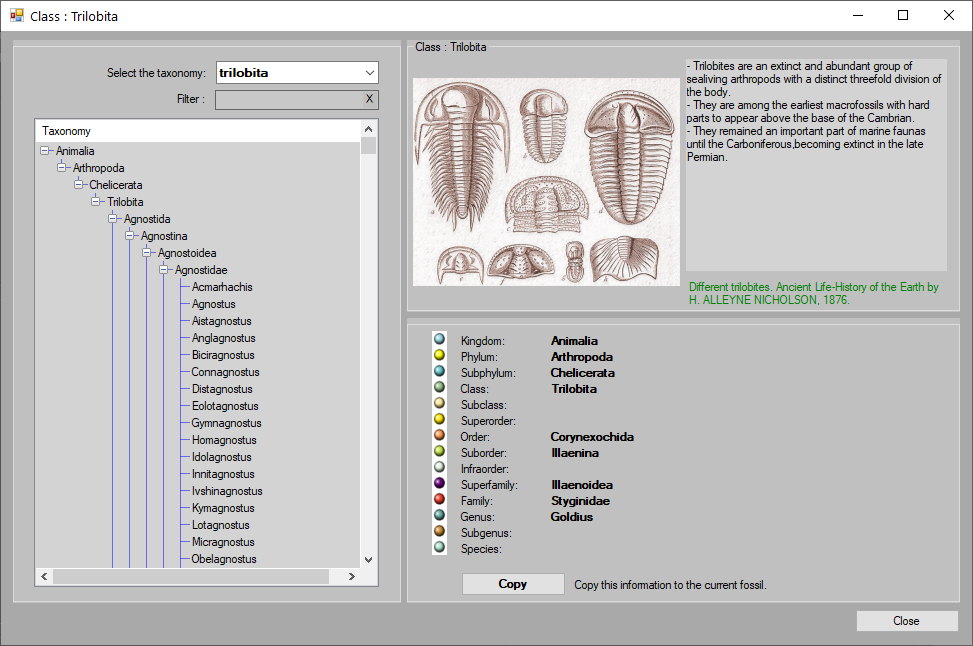Click the Order orange sphere icon

439,435
